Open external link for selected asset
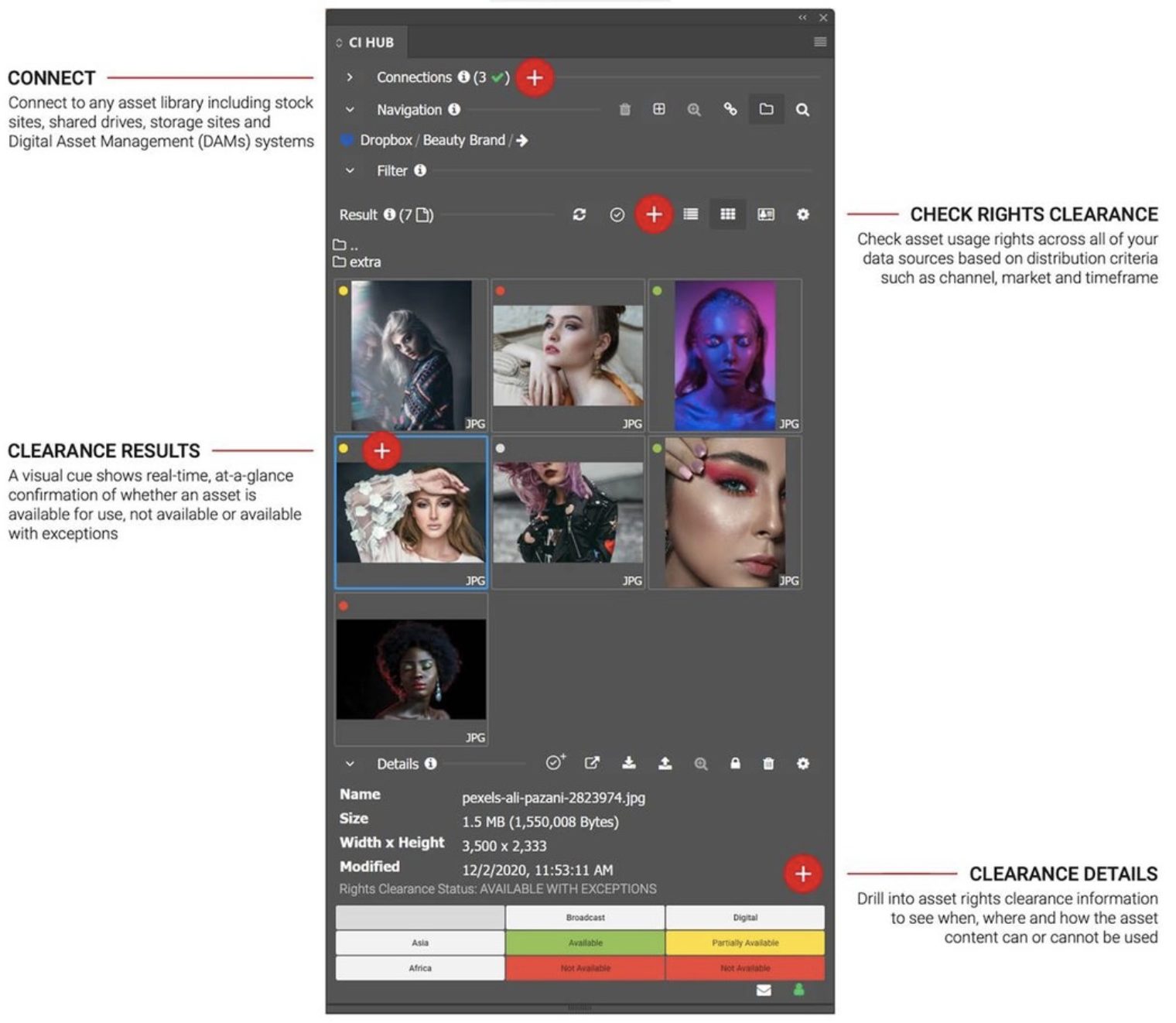This screenshot has width=1176, height=1023. pos(593,764)
